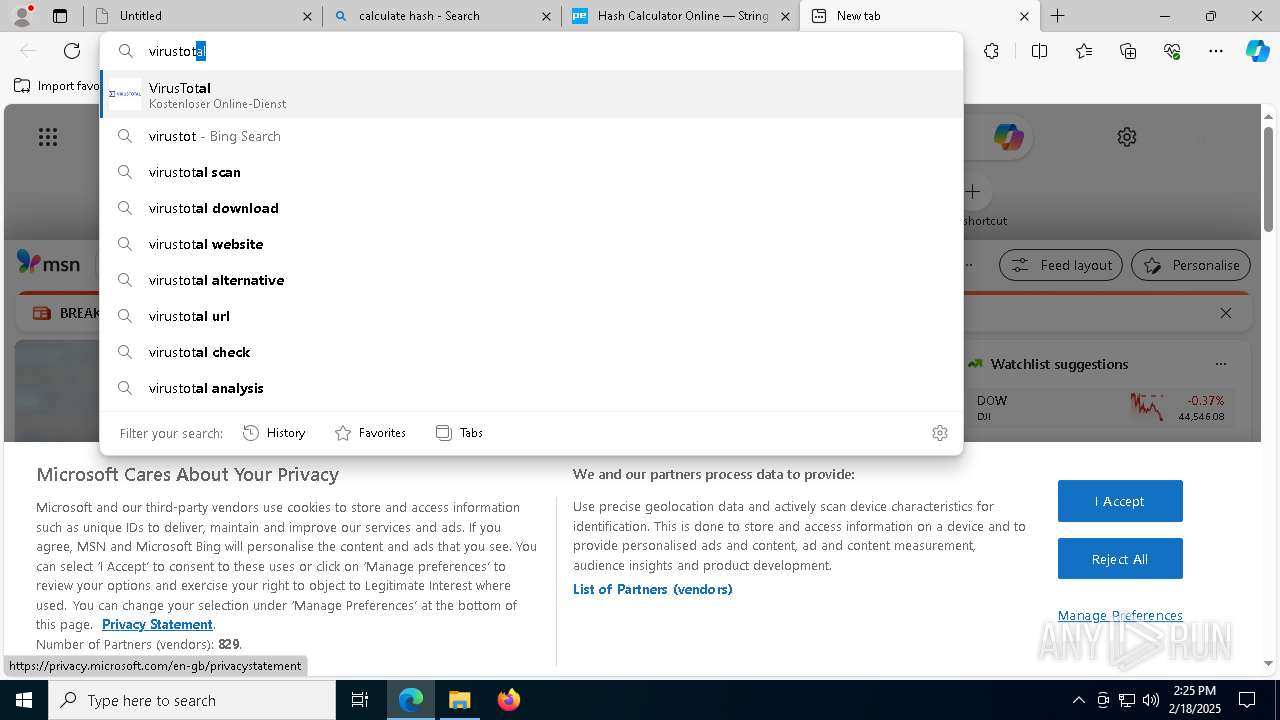Viewport: 1280px width, 720px height.
Task: Open the Favorites star toolbar icon
Action: (x=1084, y=51)
